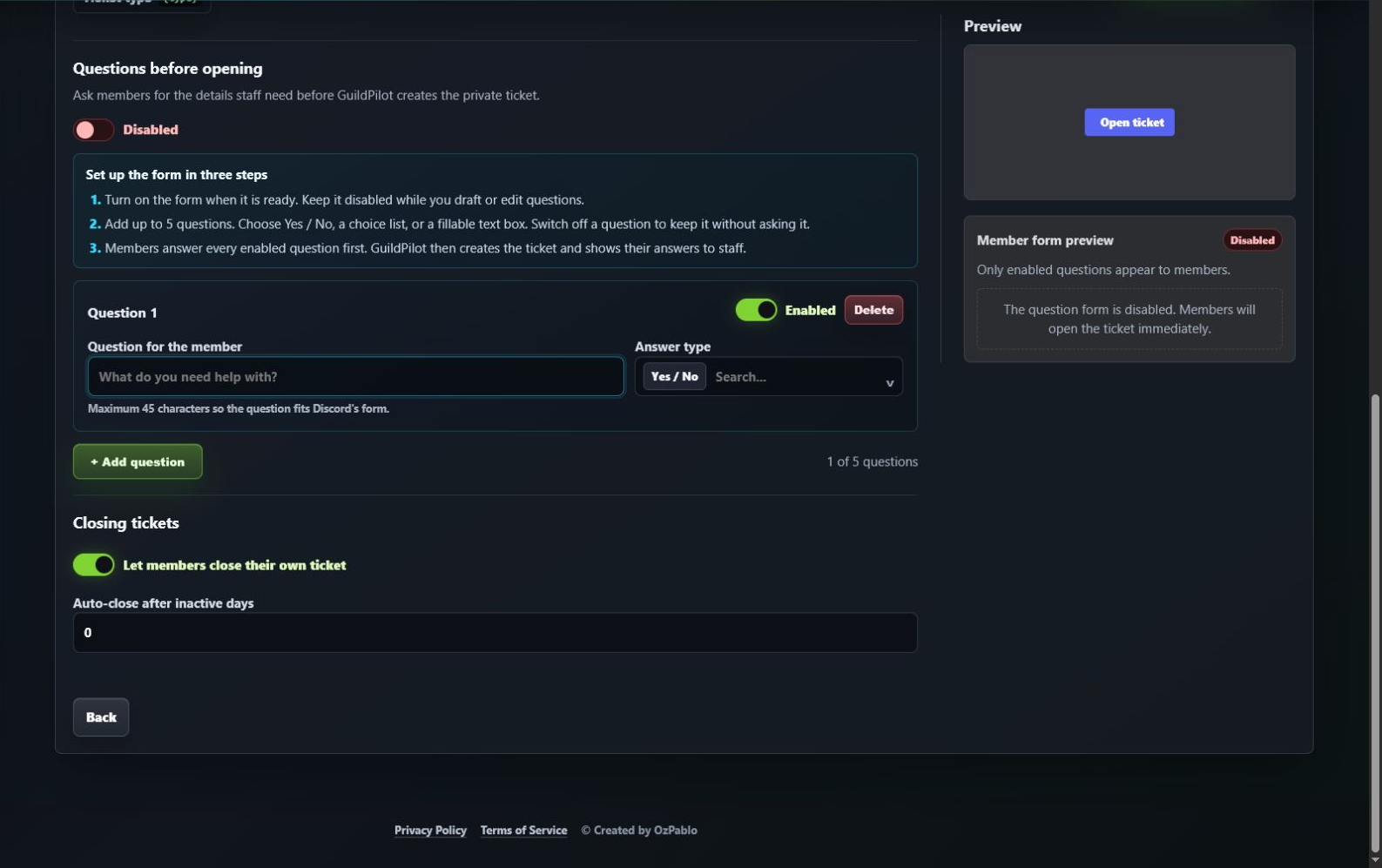1382x868 pixels.
Task: Toggle Let members close their own ticket
Action: [x=93, y=565]
